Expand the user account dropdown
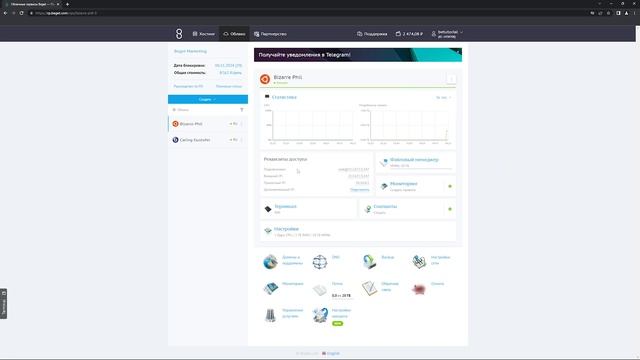This screenshot has width=640, height=360. (x=447, y=34)
